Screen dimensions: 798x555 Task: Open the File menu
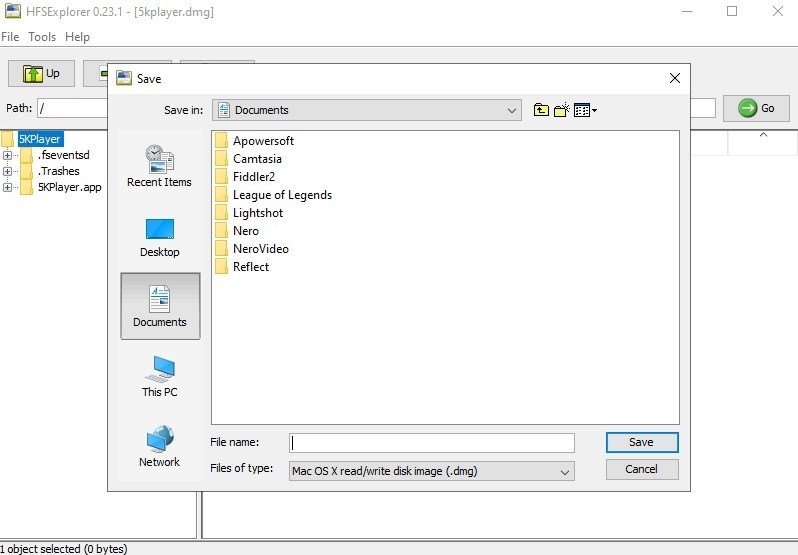pyautogui.click(x=10, y=37)
